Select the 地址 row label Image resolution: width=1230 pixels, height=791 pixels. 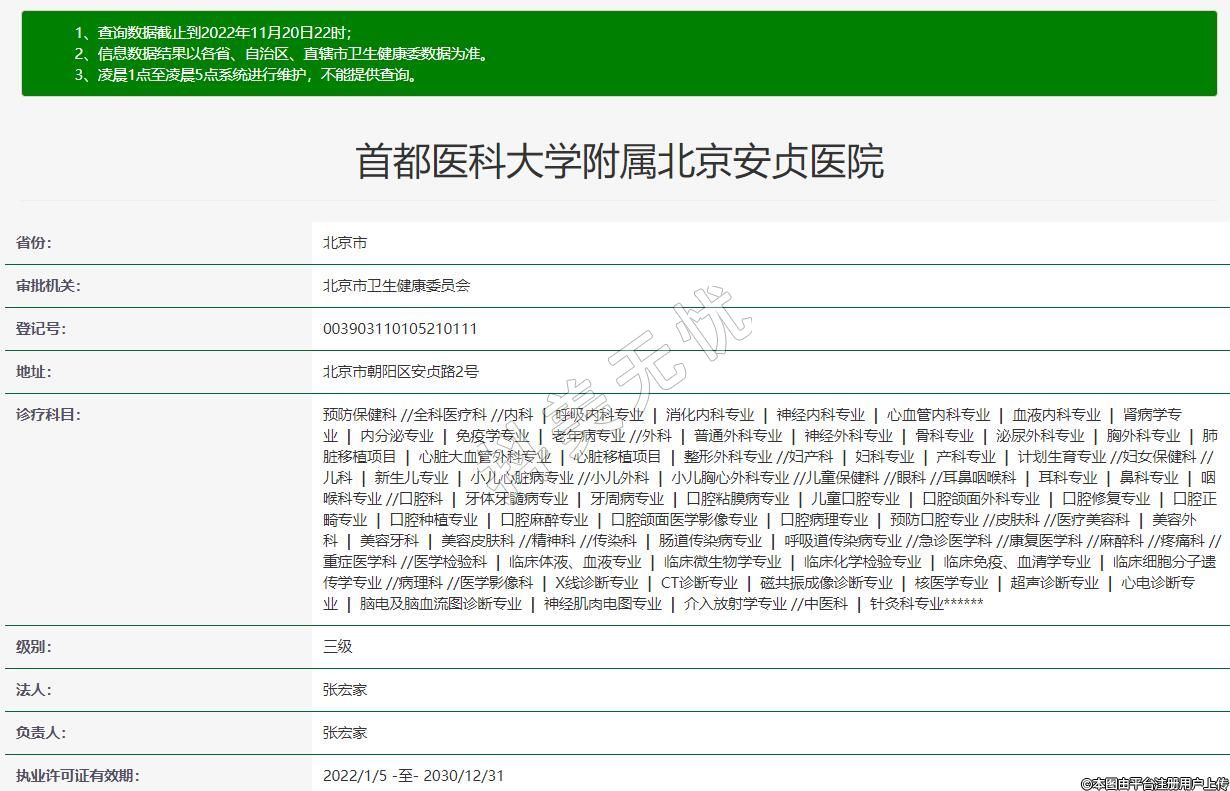click(34, 372)
